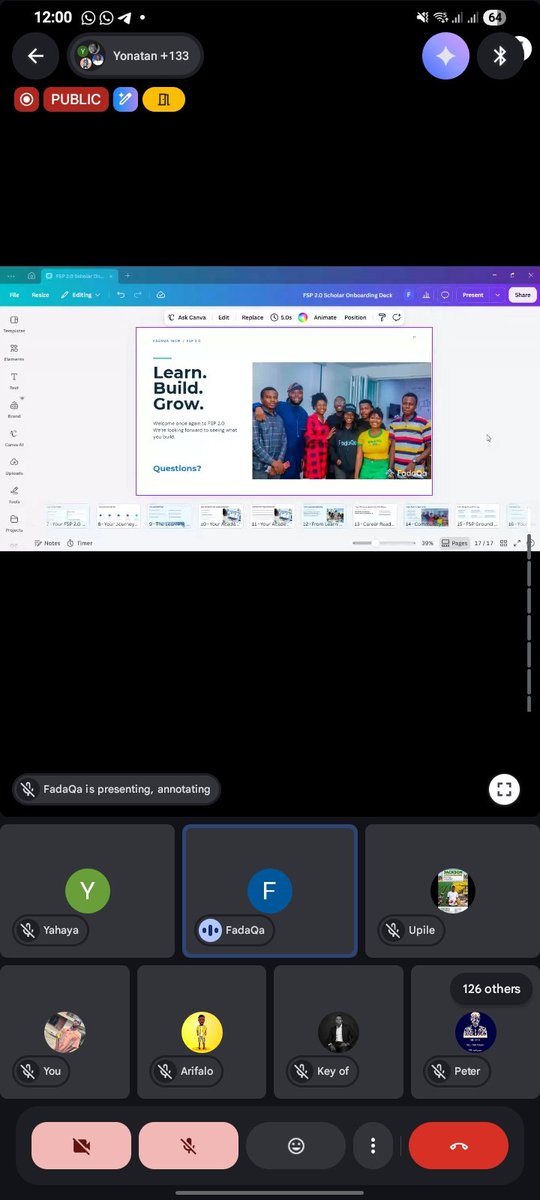
Task: Open the Timer in Canva bottom bar
Action: [80, 543]
